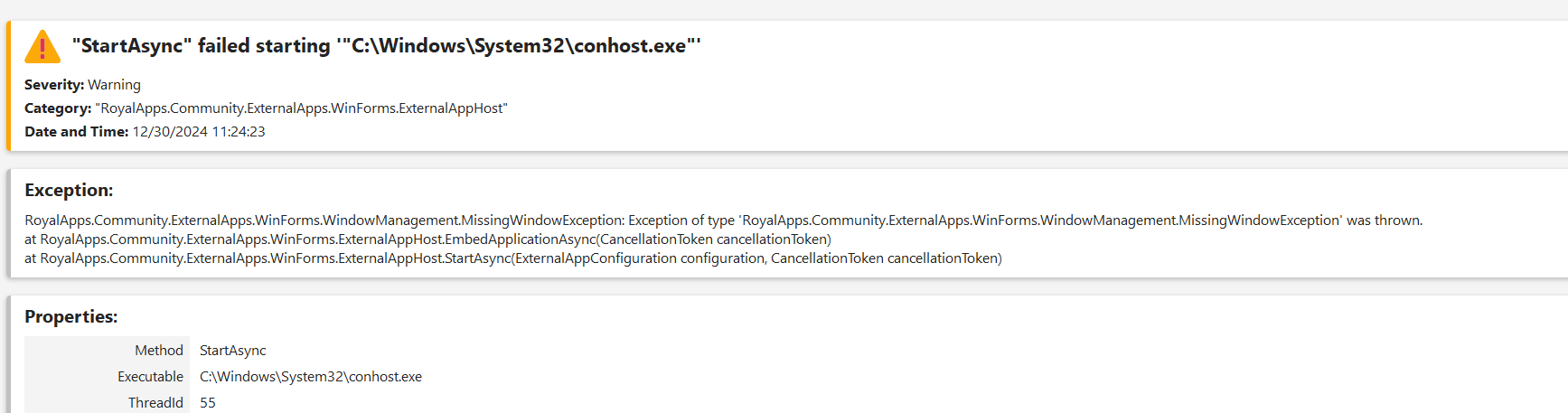The width and height of the screenshot is (1568, 413).
Task: Click the Warning severity value
Action: pyautogui.click(x=114, y=85)
